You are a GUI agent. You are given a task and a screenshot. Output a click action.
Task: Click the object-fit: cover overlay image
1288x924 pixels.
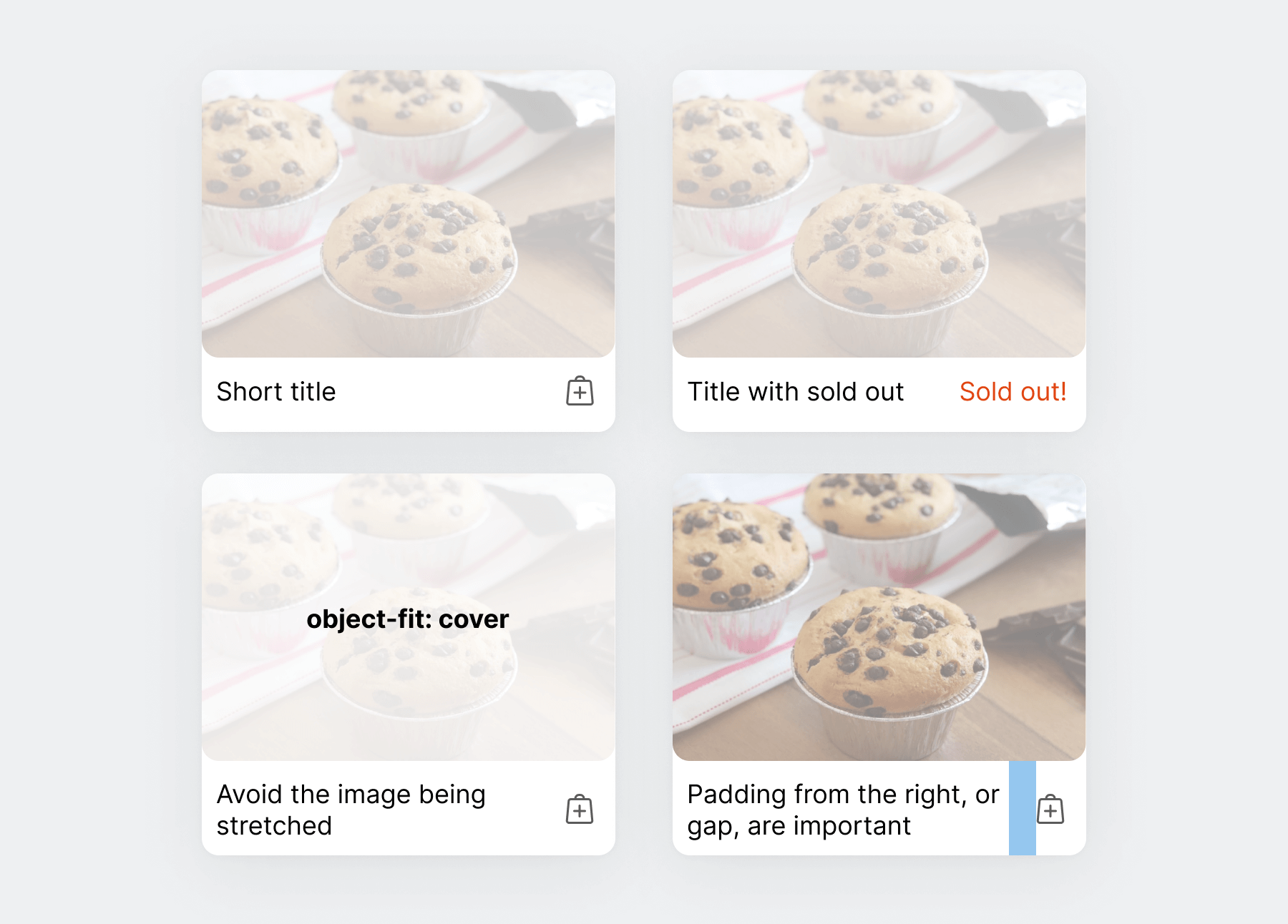click(x=409, y=617)
